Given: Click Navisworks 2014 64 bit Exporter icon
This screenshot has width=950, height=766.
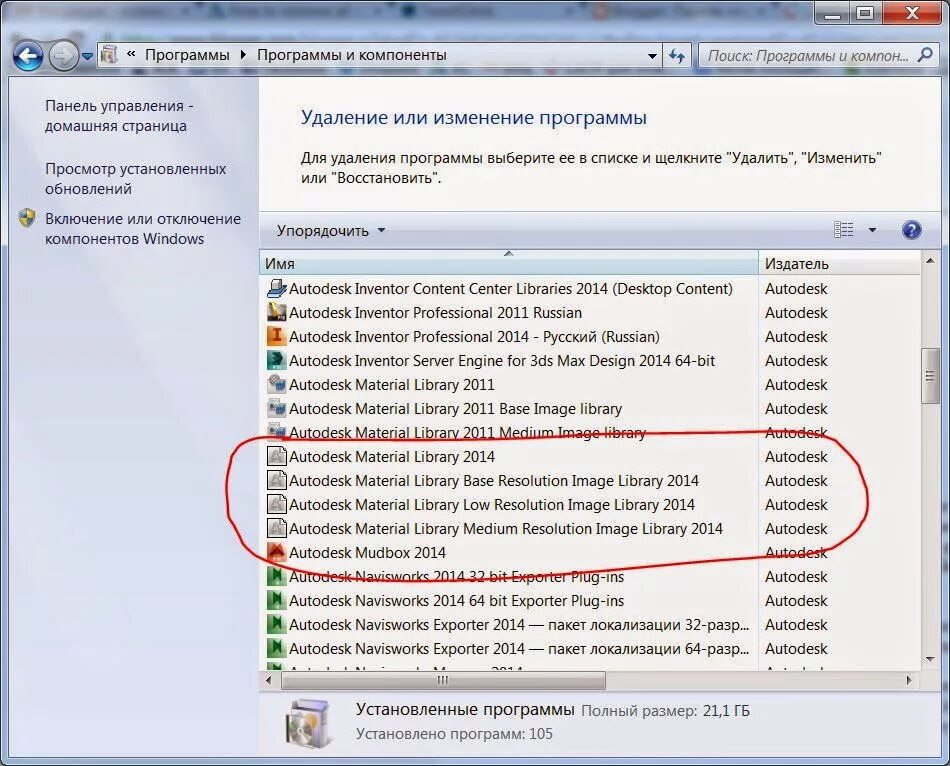Looking at the screenshot, I should coord(277,601).
